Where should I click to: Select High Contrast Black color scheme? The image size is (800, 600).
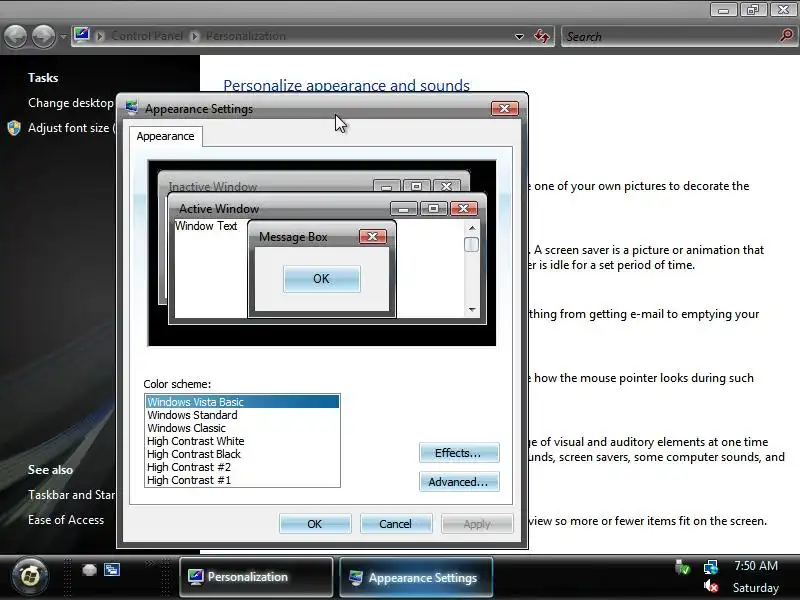242,454
